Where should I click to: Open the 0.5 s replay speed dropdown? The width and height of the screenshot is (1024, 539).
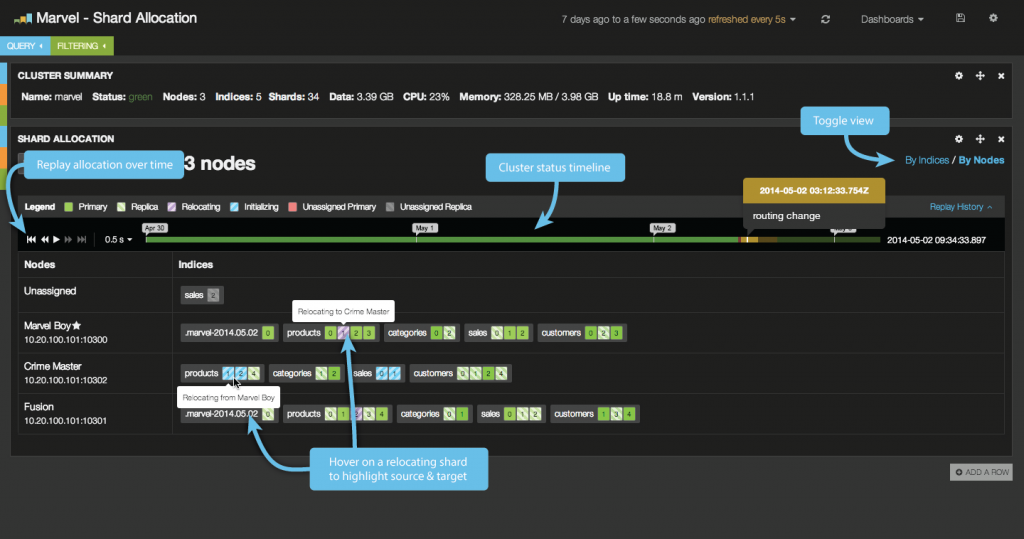(118, 240)
